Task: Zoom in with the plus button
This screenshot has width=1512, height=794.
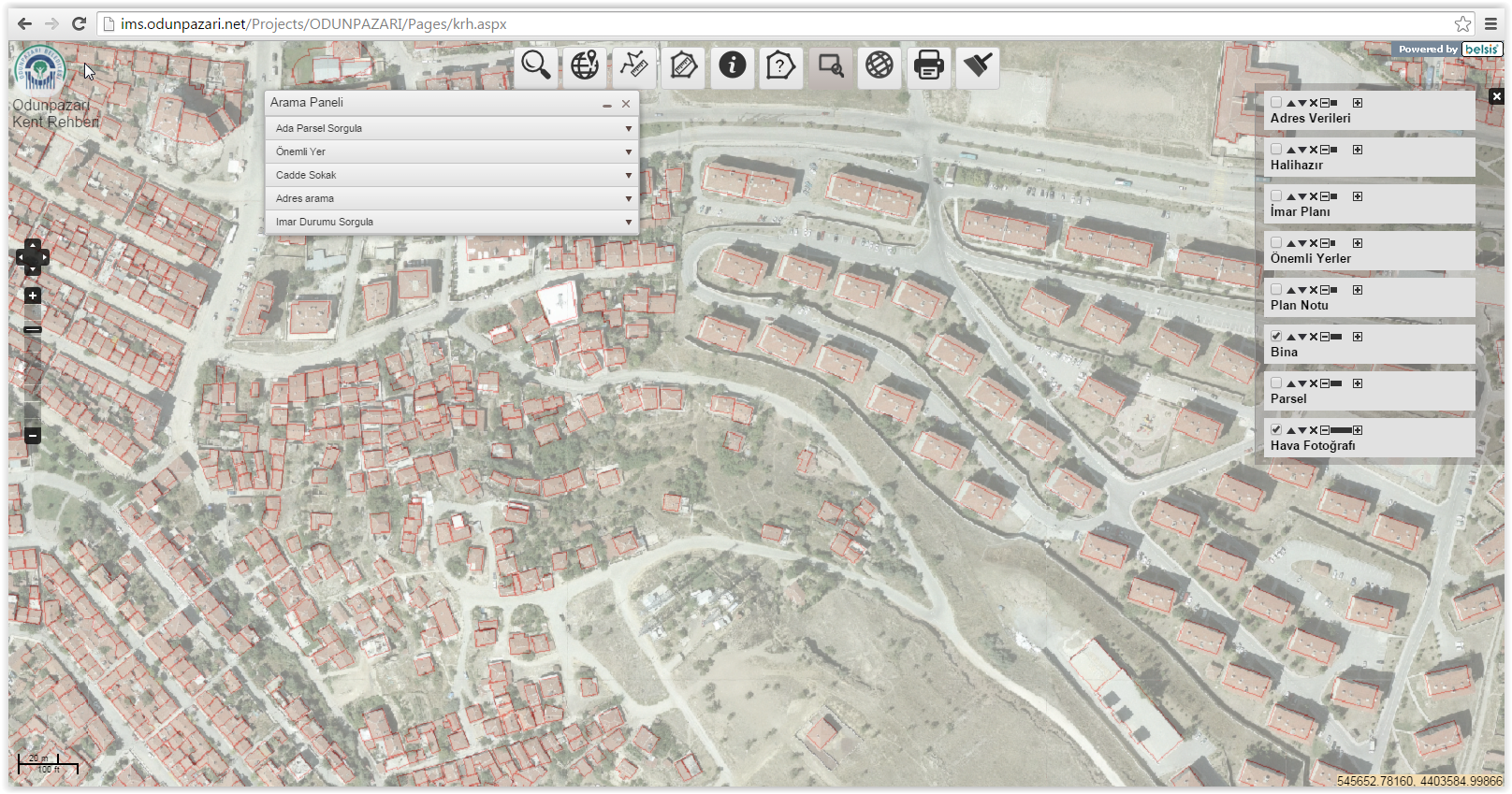Action: pyautogui.click(x=33, y=296)
